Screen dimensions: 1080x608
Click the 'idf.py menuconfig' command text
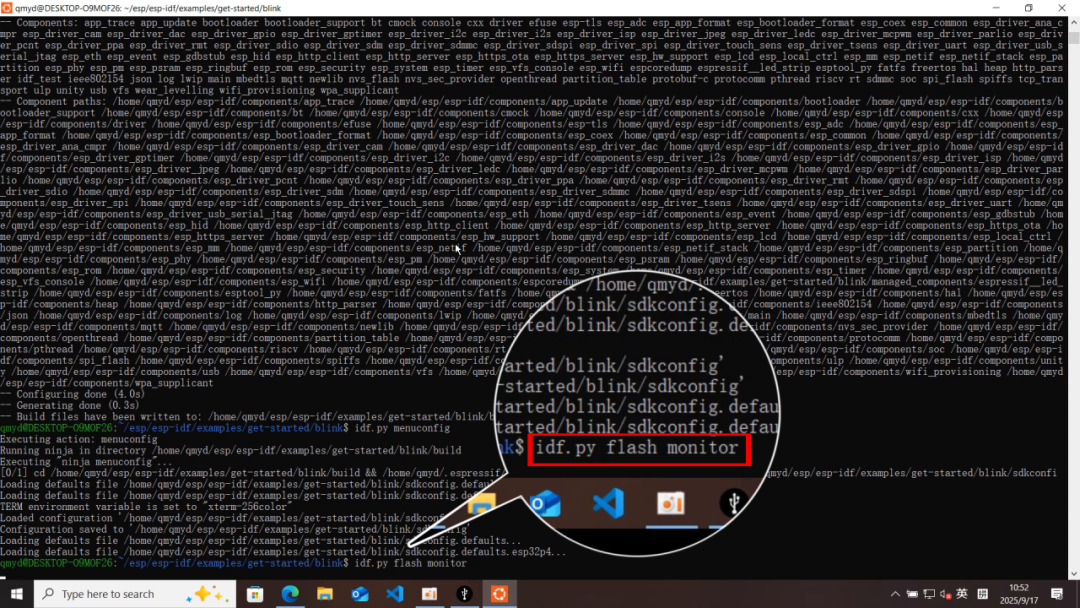(402, 428)
